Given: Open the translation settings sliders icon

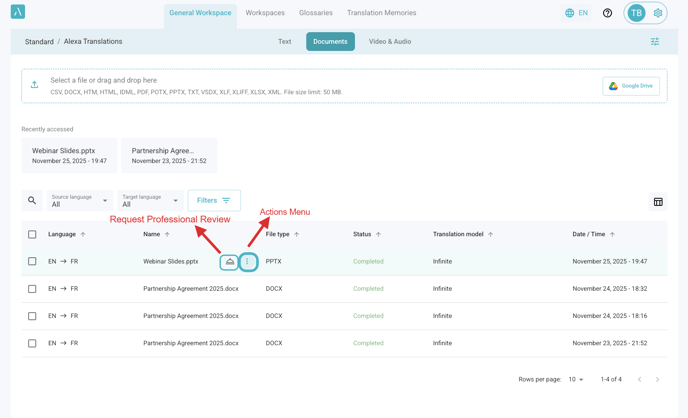Looking at the screenshot, I should pos(655,42).
